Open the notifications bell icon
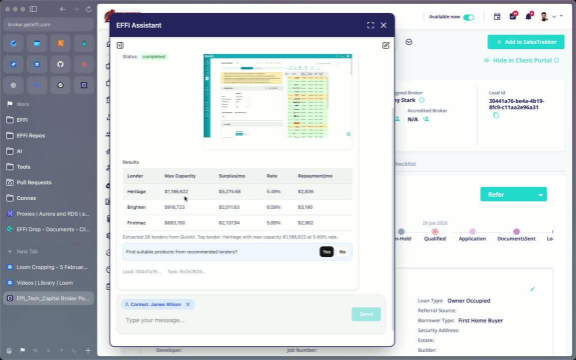The height and width of the screenshot is (360, 576). coord(528,17)
